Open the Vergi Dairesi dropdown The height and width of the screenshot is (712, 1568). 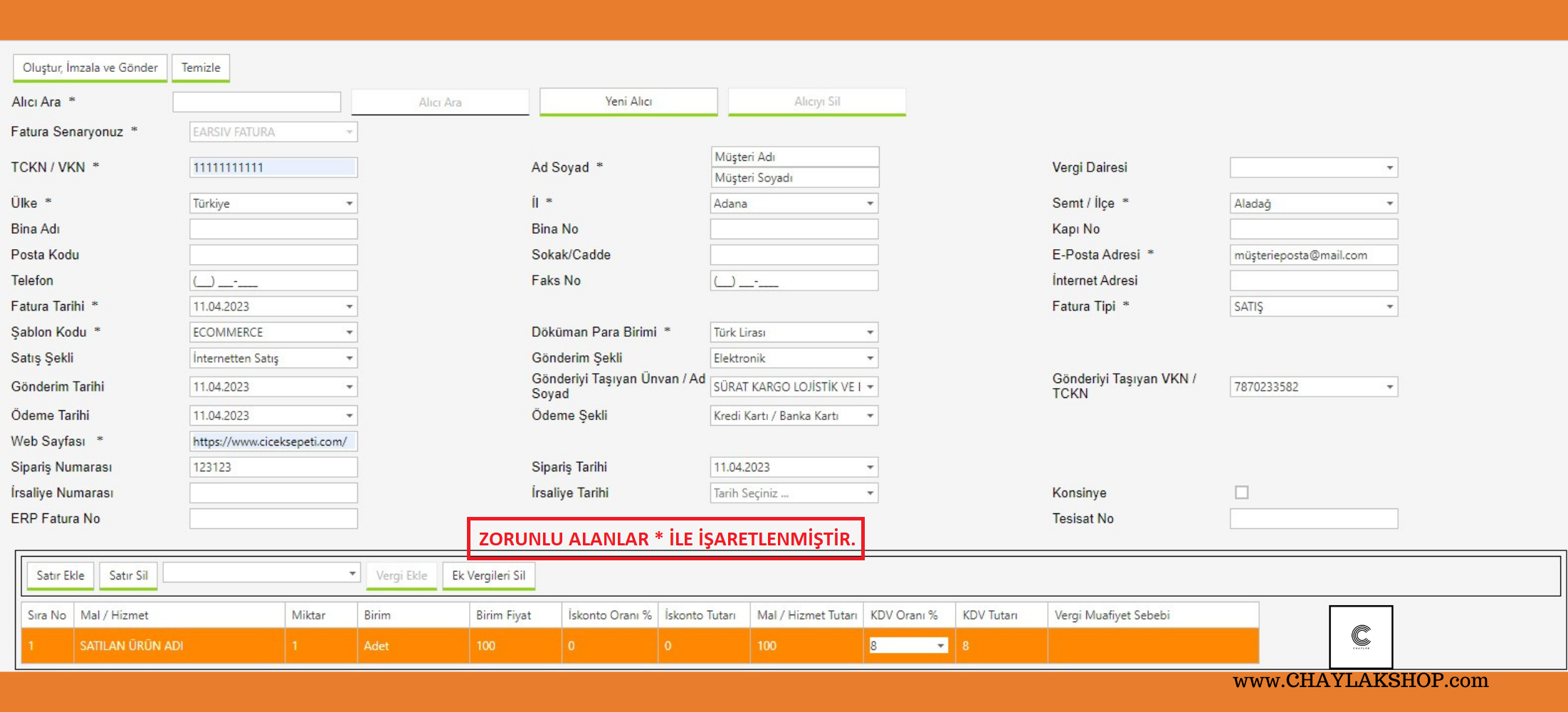1389,168
